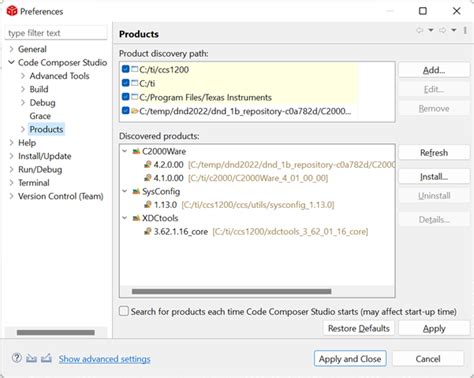Go forward using the forward arrow icon

pos(442,30)
